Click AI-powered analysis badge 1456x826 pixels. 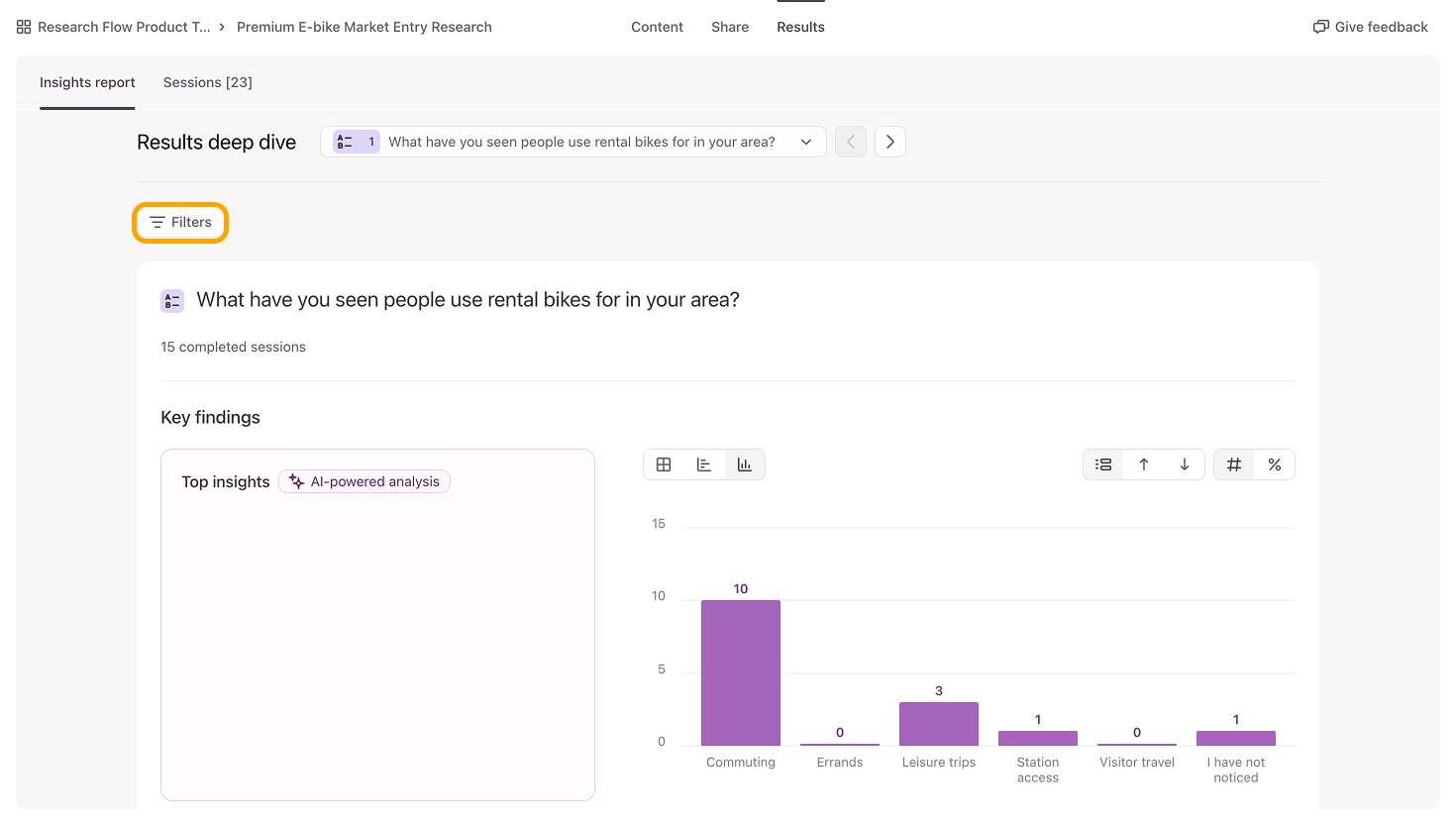click(x=364, y=481)
